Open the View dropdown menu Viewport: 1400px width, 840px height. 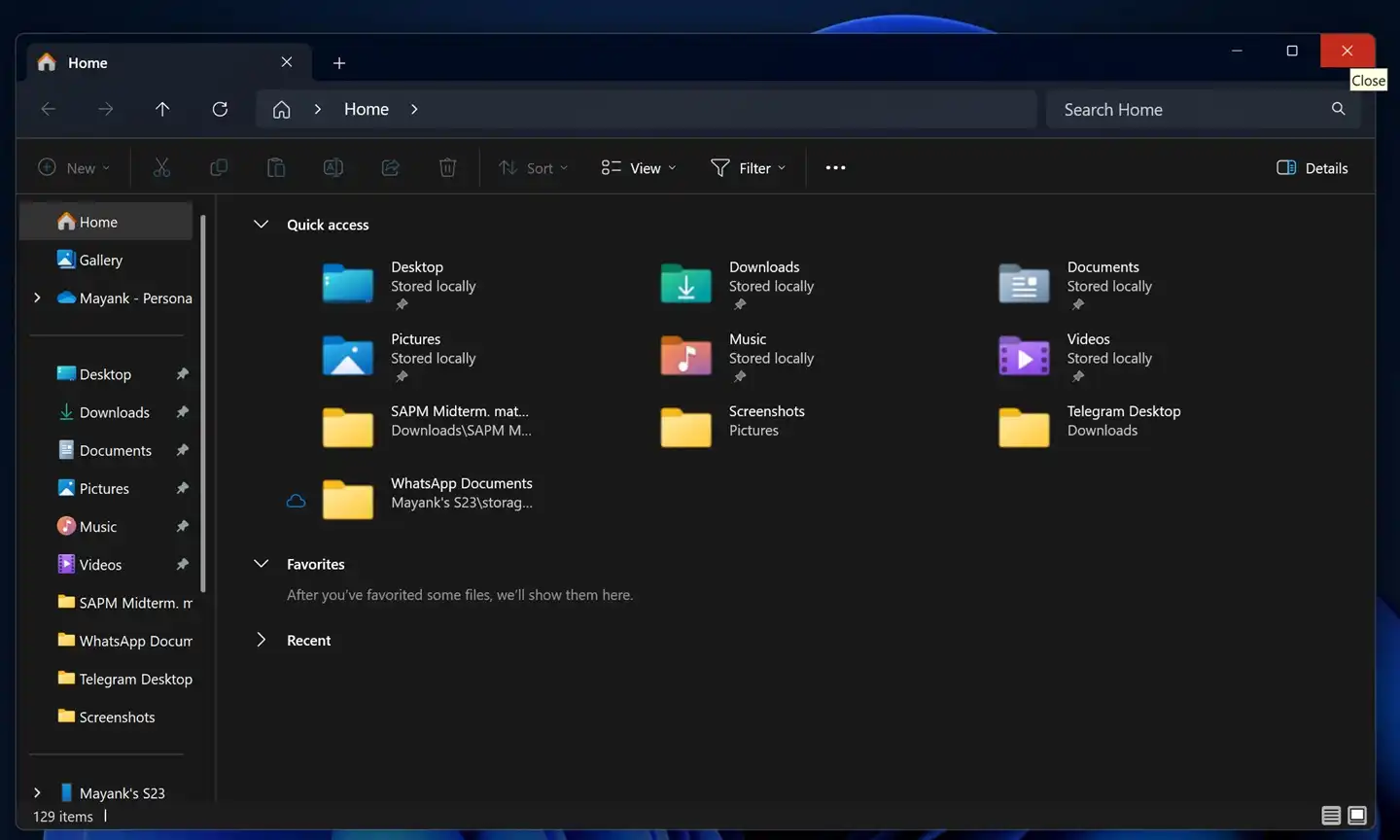[639, 167]
